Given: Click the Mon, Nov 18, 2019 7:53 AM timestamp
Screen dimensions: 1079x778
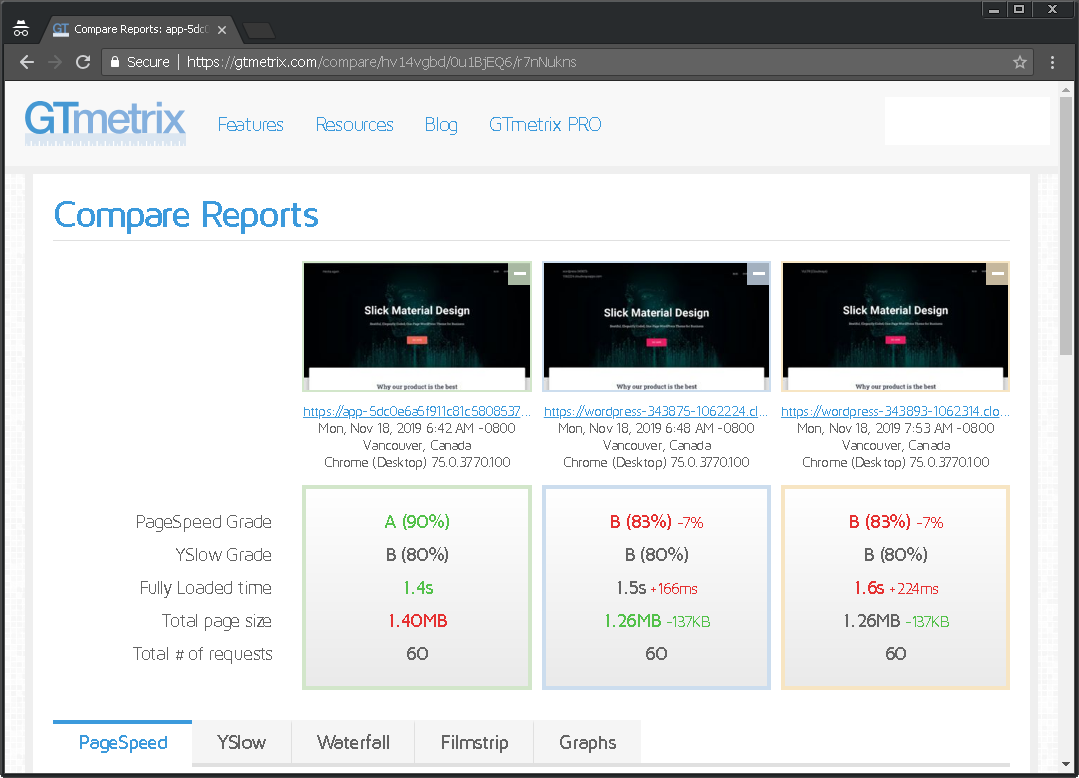Looking at the screenshot, I should [x=895, y=428].
